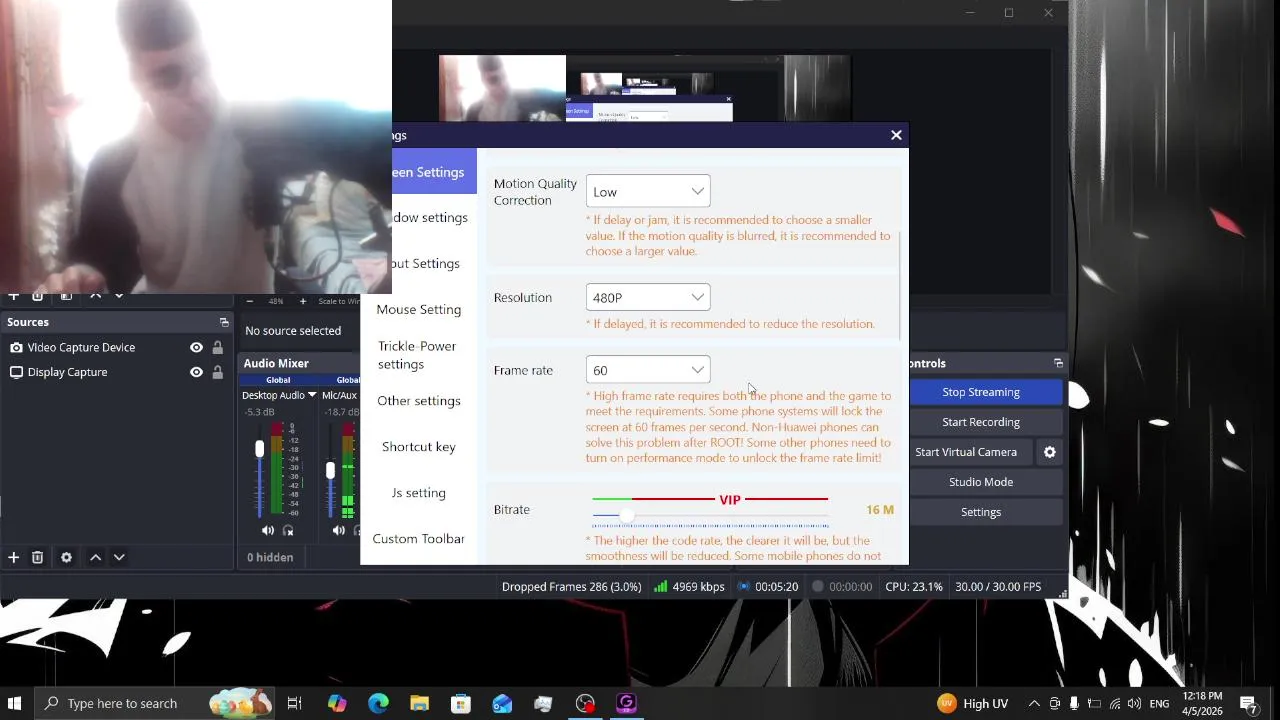Open Motion Quality Correction dropdown
The image size is (1280, 720).
[x=648, y=191]
